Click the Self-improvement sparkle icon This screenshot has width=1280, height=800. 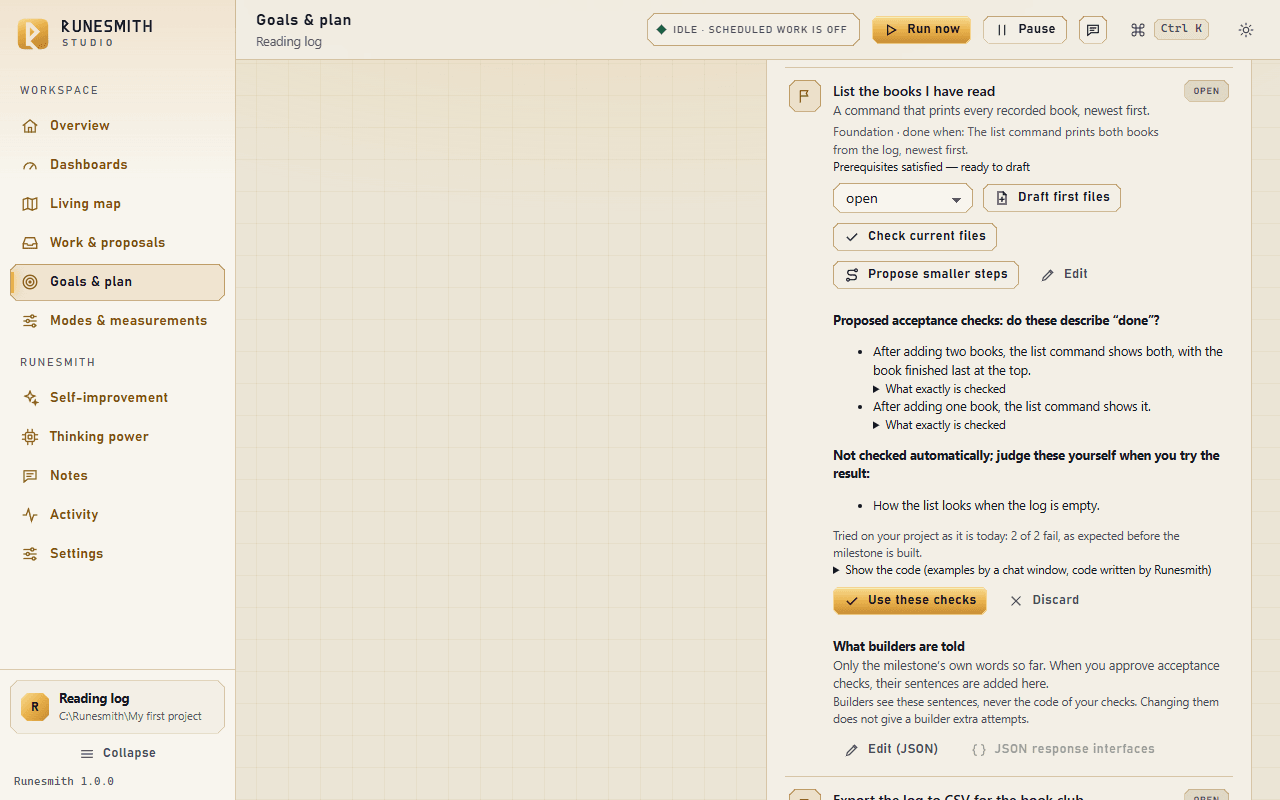(x=30, y=398)
